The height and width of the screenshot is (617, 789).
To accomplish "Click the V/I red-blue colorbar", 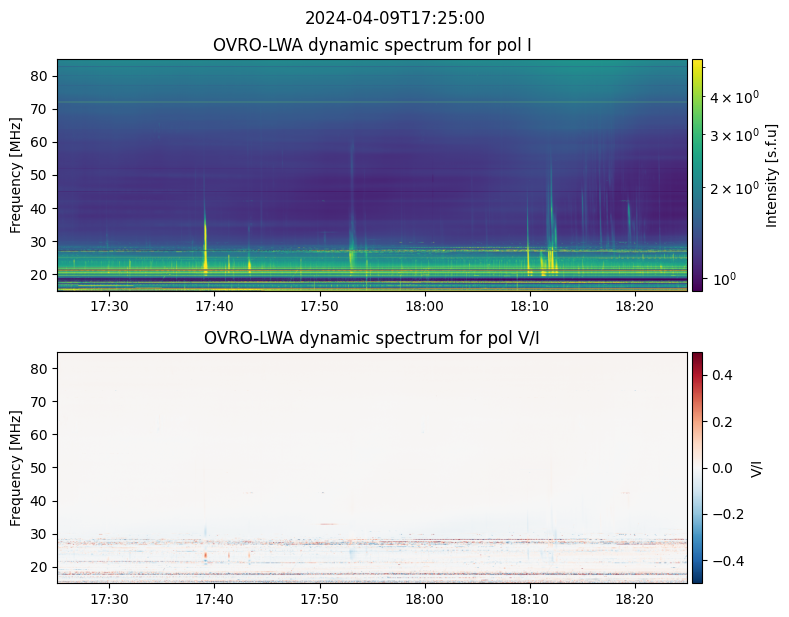I will coord(697,468).
